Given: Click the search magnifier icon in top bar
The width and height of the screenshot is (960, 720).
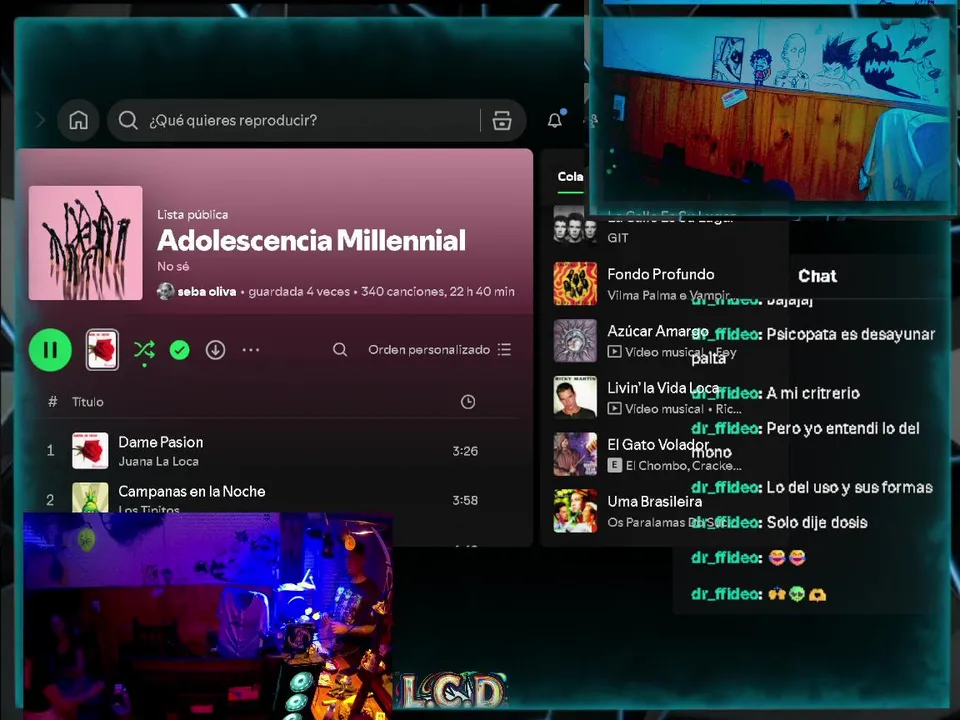Looking at the screenshot, I should tap(128, 120).
